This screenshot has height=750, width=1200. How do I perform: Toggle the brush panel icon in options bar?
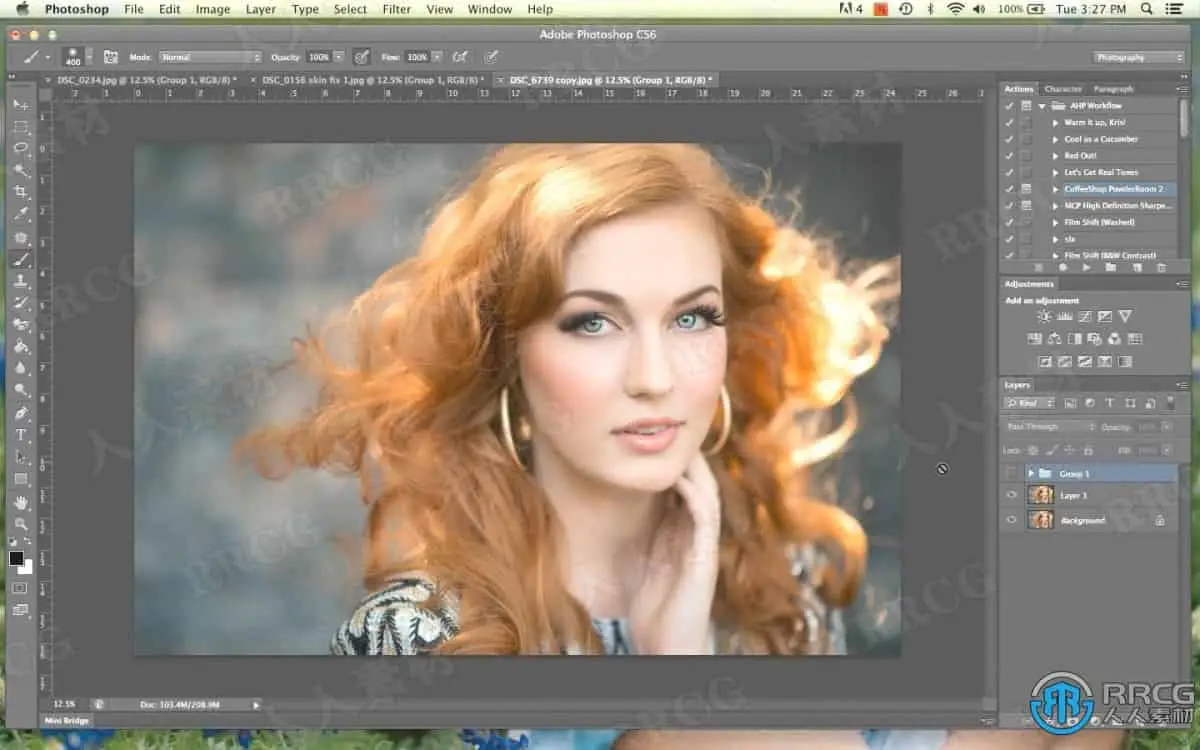[x=111, y=57]
